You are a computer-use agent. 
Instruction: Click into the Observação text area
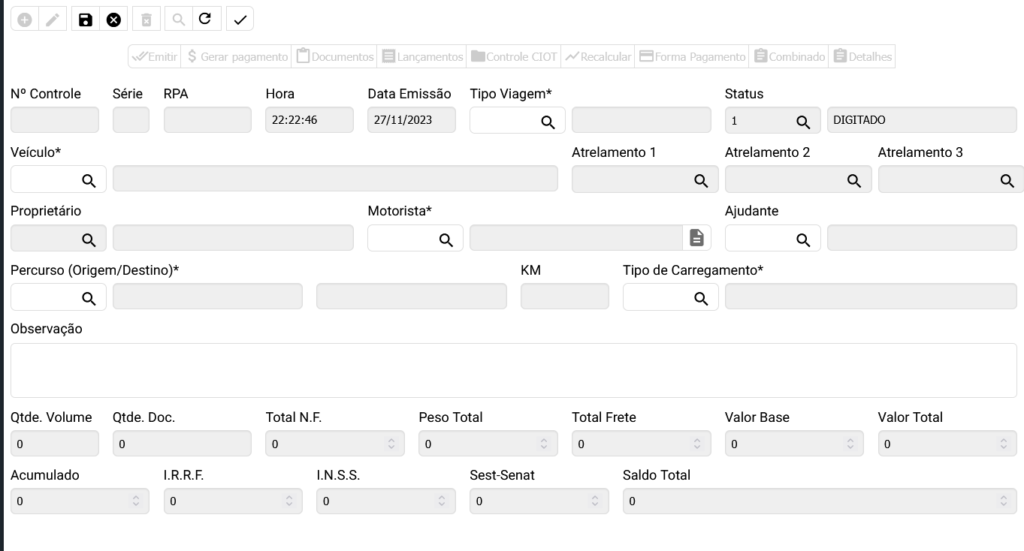512,370
